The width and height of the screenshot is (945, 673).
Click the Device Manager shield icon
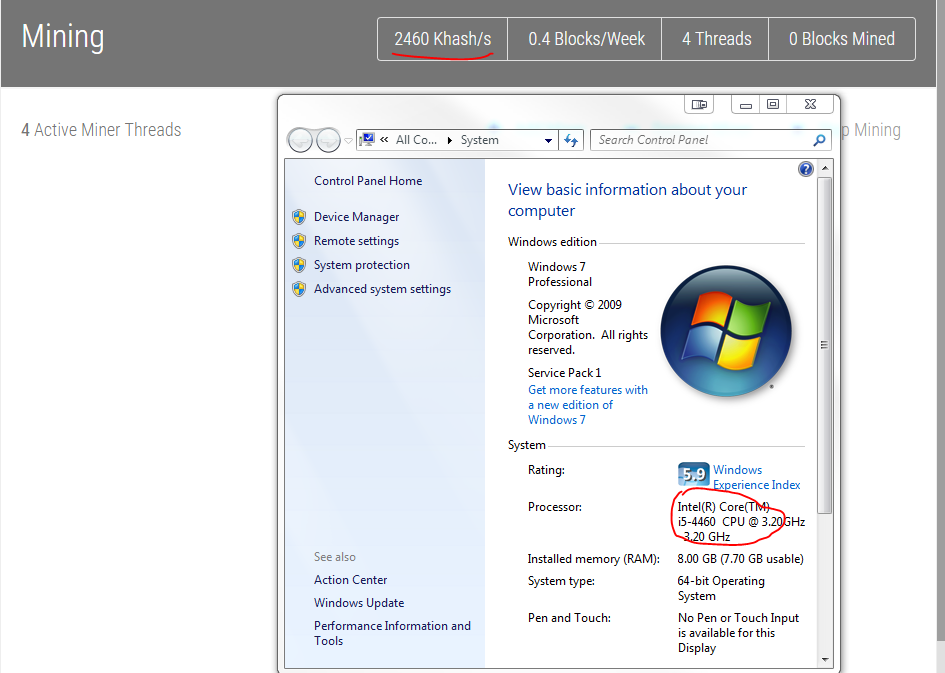pos(299,217)
